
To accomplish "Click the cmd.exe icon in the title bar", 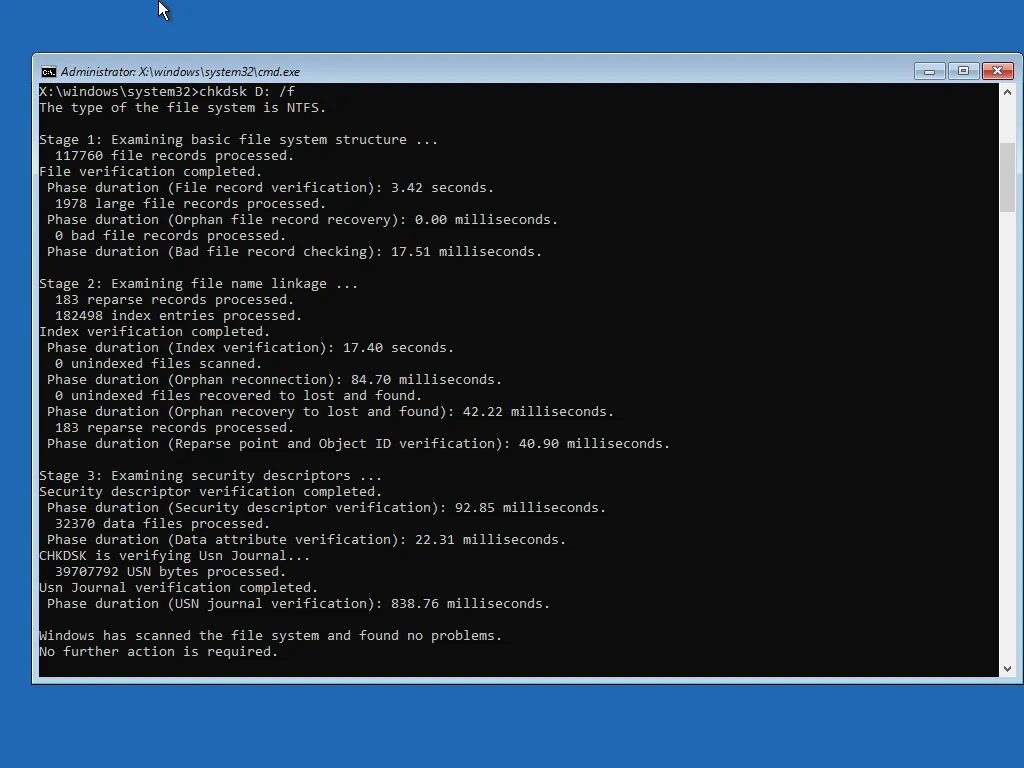I will pos(48,72).
